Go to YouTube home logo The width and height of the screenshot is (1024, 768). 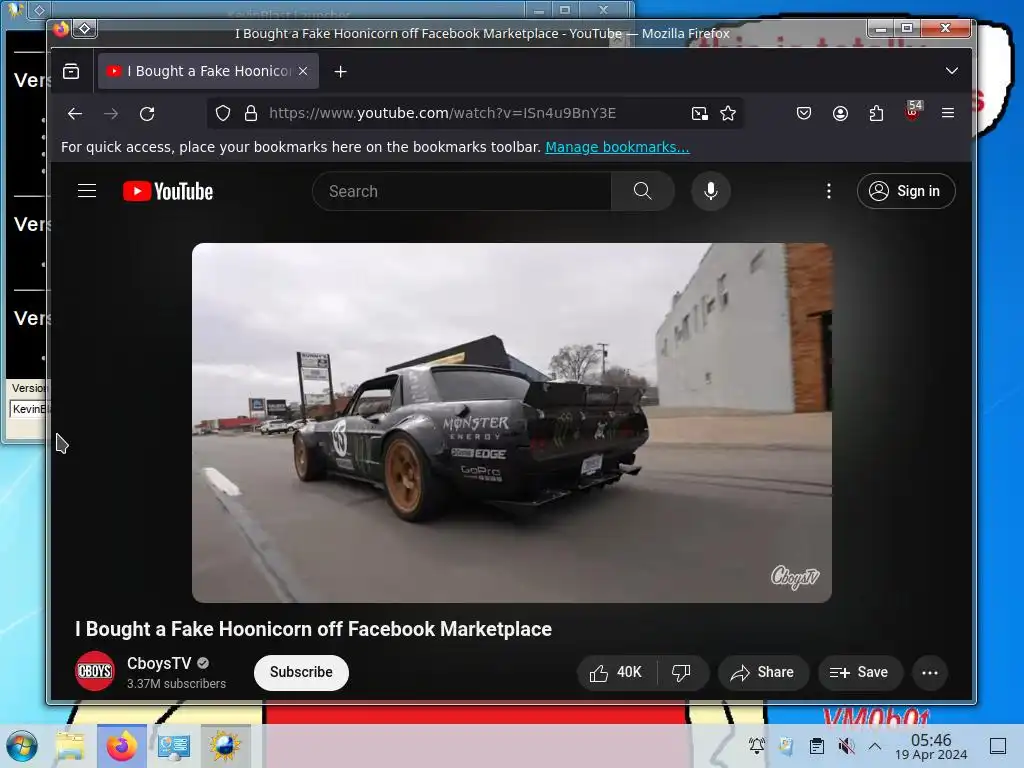168,191
